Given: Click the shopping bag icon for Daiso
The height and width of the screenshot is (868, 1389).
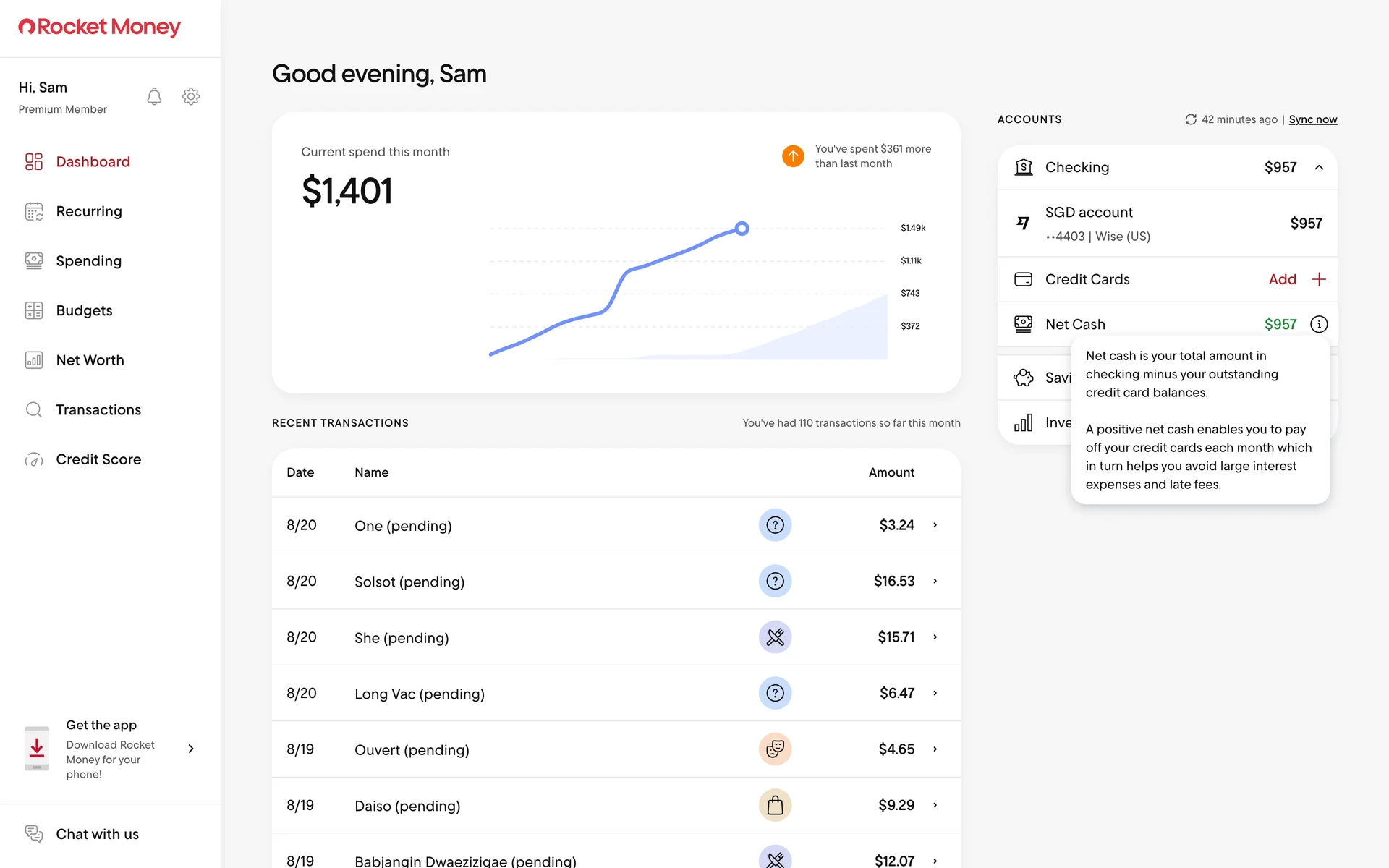Looking at the screenshot, I should pyautogui.click(x=775, y=805).
